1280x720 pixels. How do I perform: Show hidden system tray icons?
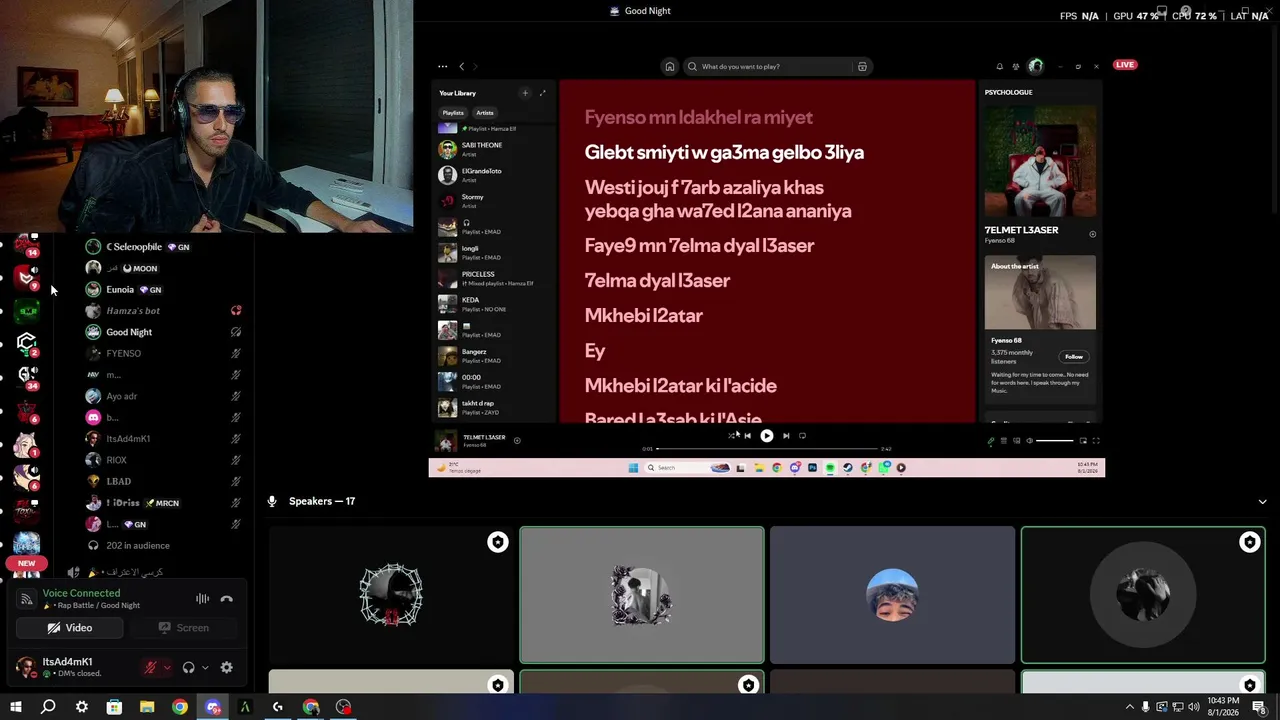tap(1132, 707)
